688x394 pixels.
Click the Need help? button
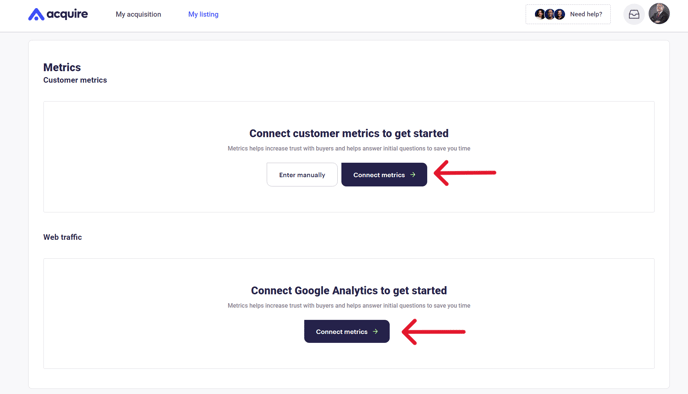(568, 14)
